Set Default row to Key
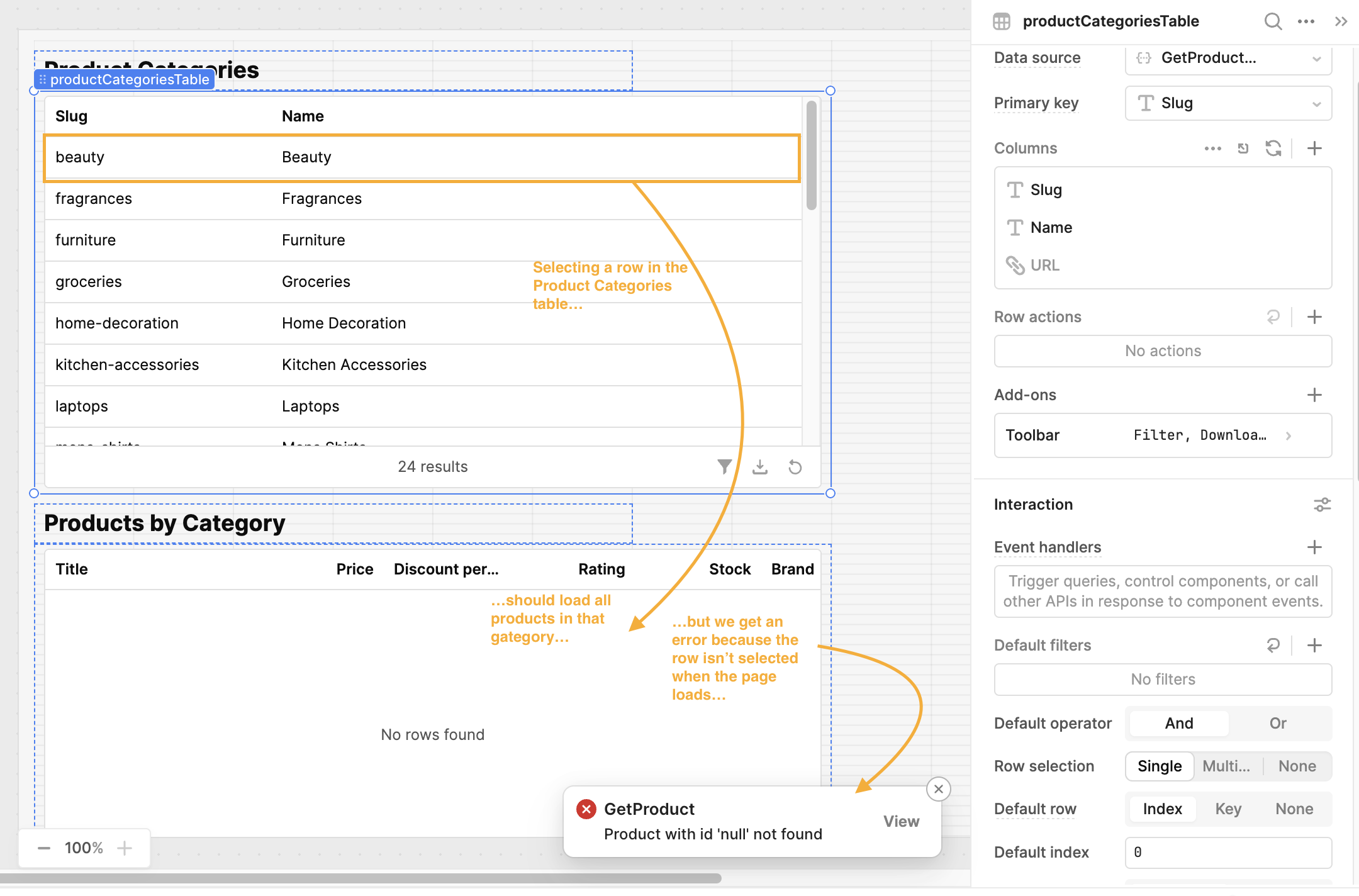Viewport: 1359px width, 896px height. click(x=1228, y=809)
